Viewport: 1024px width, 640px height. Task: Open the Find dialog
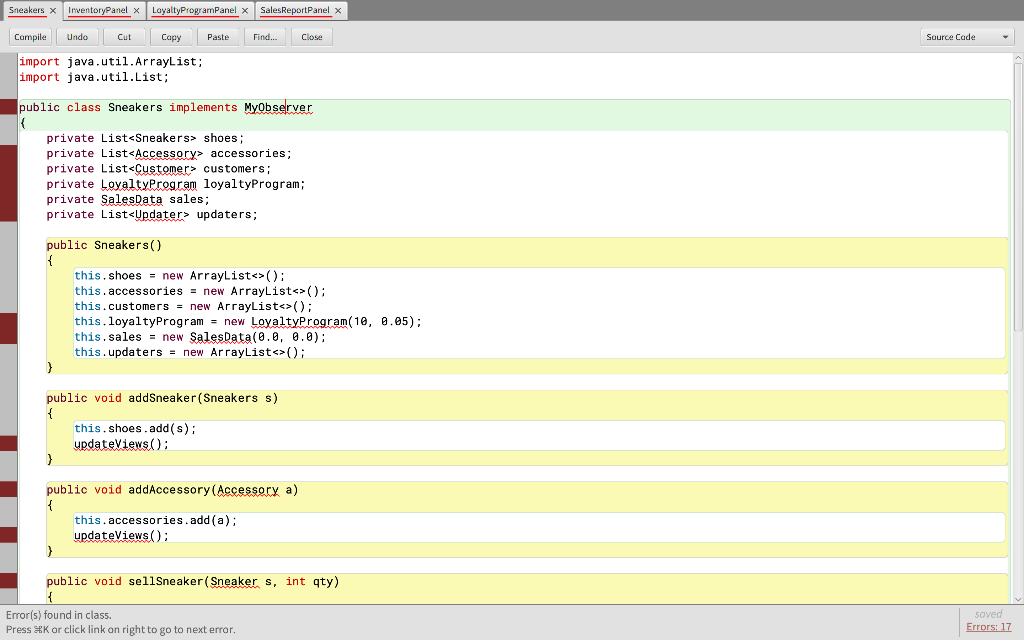[x=264, y=36]
